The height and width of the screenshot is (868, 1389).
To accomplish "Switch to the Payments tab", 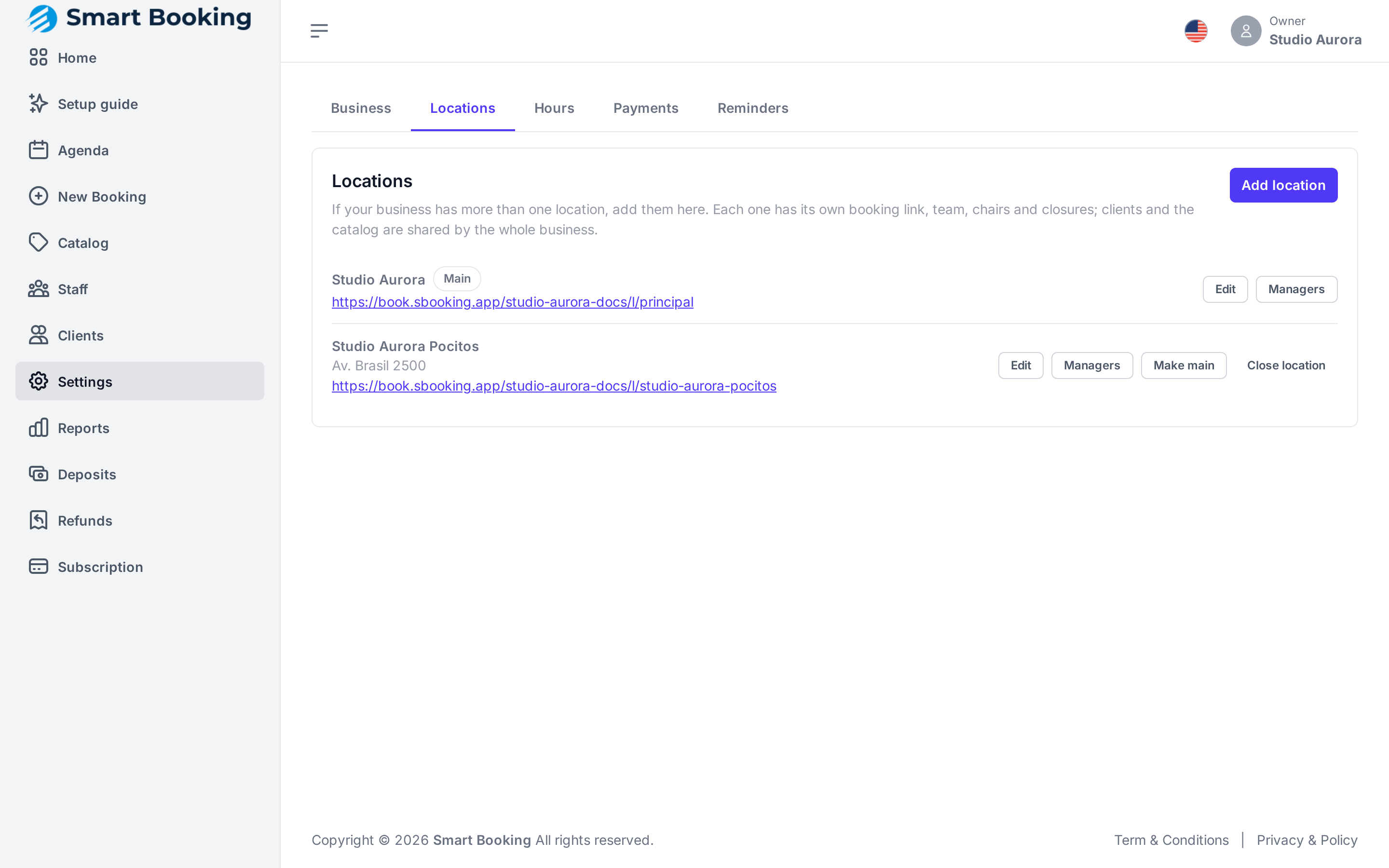I will (646, 108).
